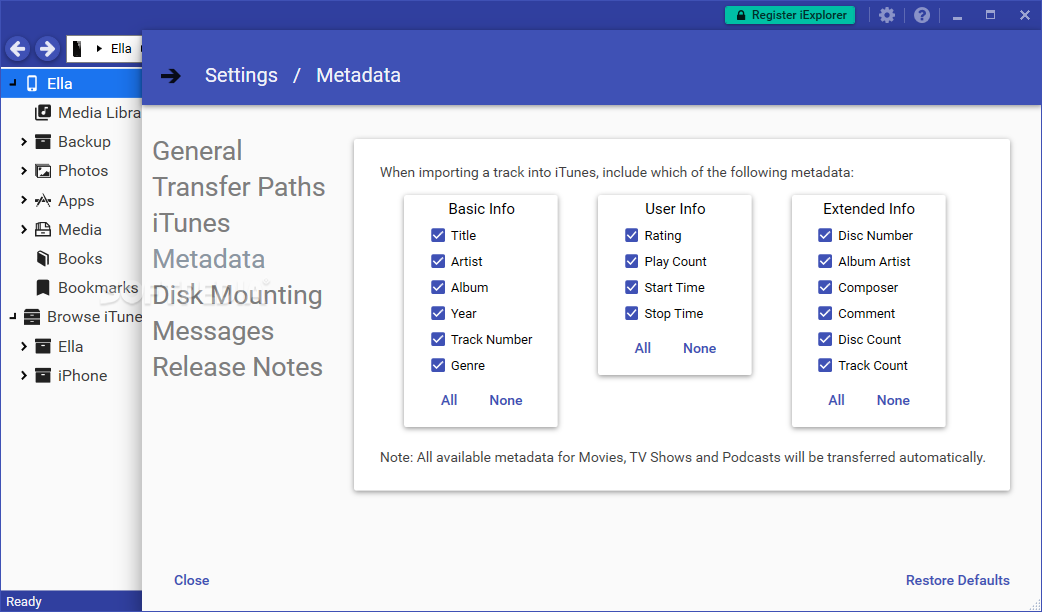Image resolution: width=1042 pixels, height=612 pixels.
Task: Expand the iPhone backup node
Action: coord(24,375)
